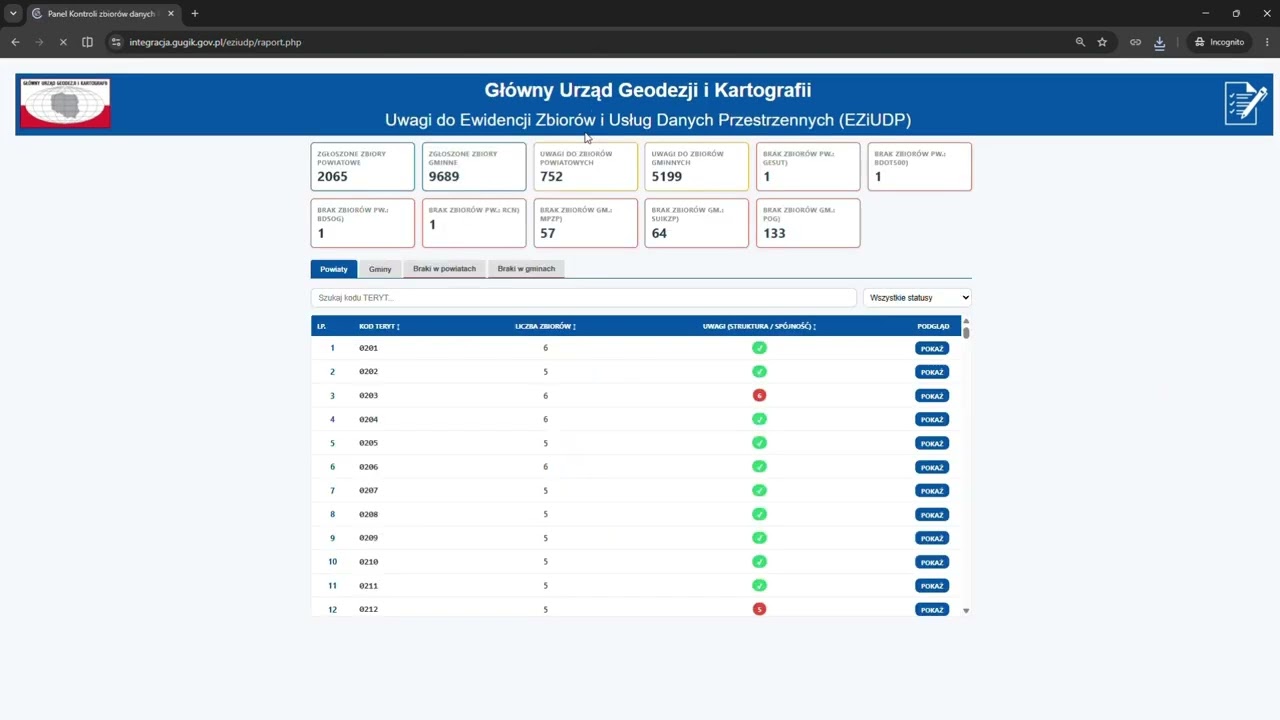Sort the table by KOD TERYT
1280x720 pixels.
(379, 326)
